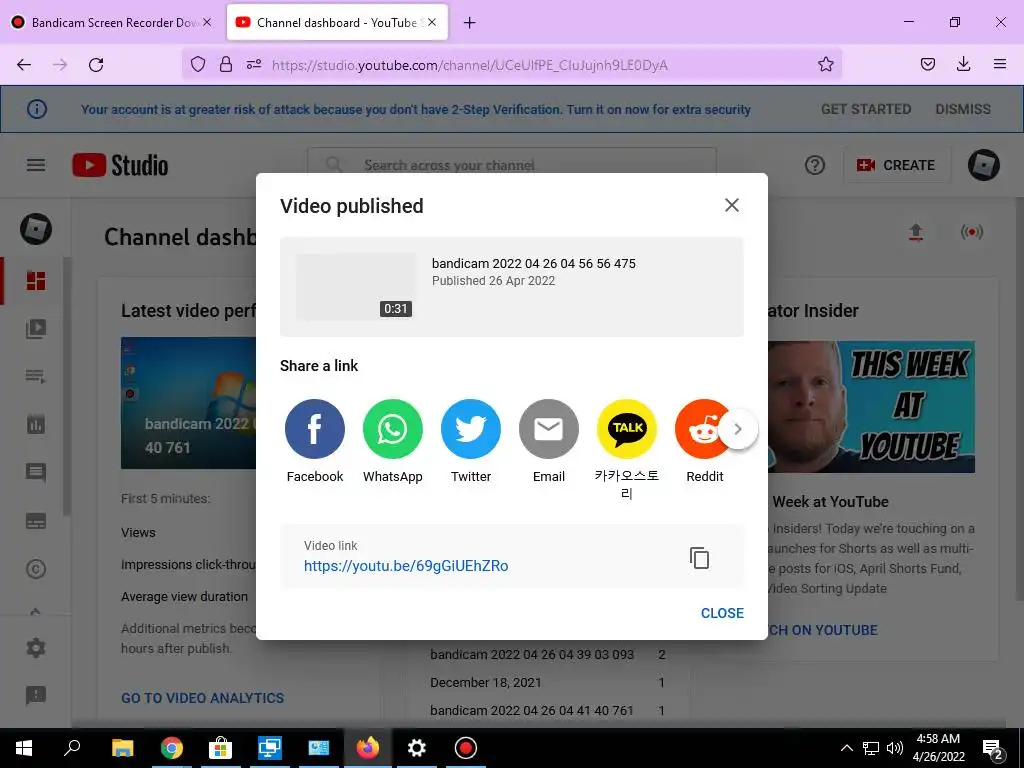Open the Content sidebar icon
1024x768 pixels.
(36, 328)
